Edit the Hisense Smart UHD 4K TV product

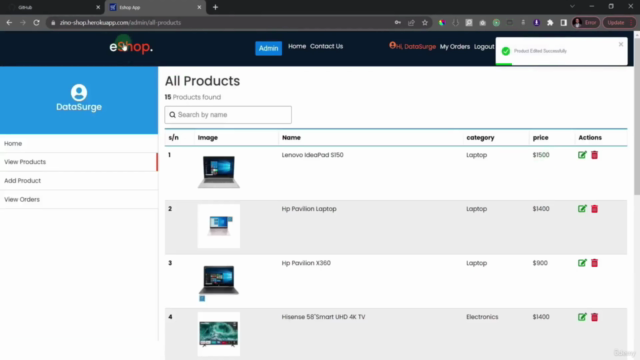point(582,317)
